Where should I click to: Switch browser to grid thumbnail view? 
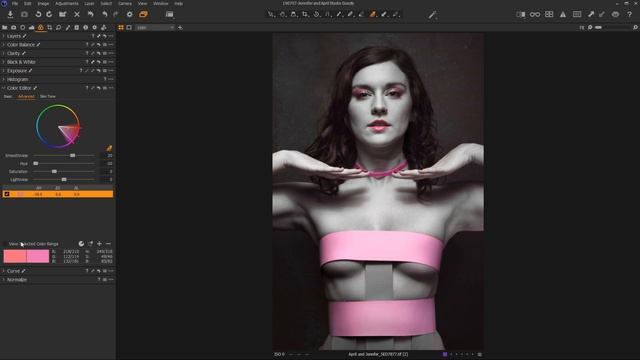pyautogui.click(x=121, y=27)
